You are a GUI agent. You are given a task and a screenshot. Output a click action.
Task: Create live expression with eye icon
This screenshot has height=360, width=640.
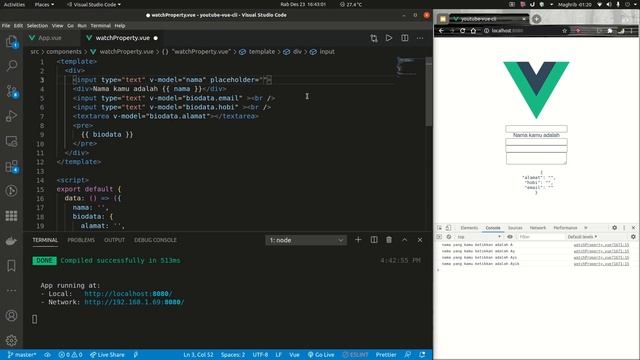click(x=510, y=237)
